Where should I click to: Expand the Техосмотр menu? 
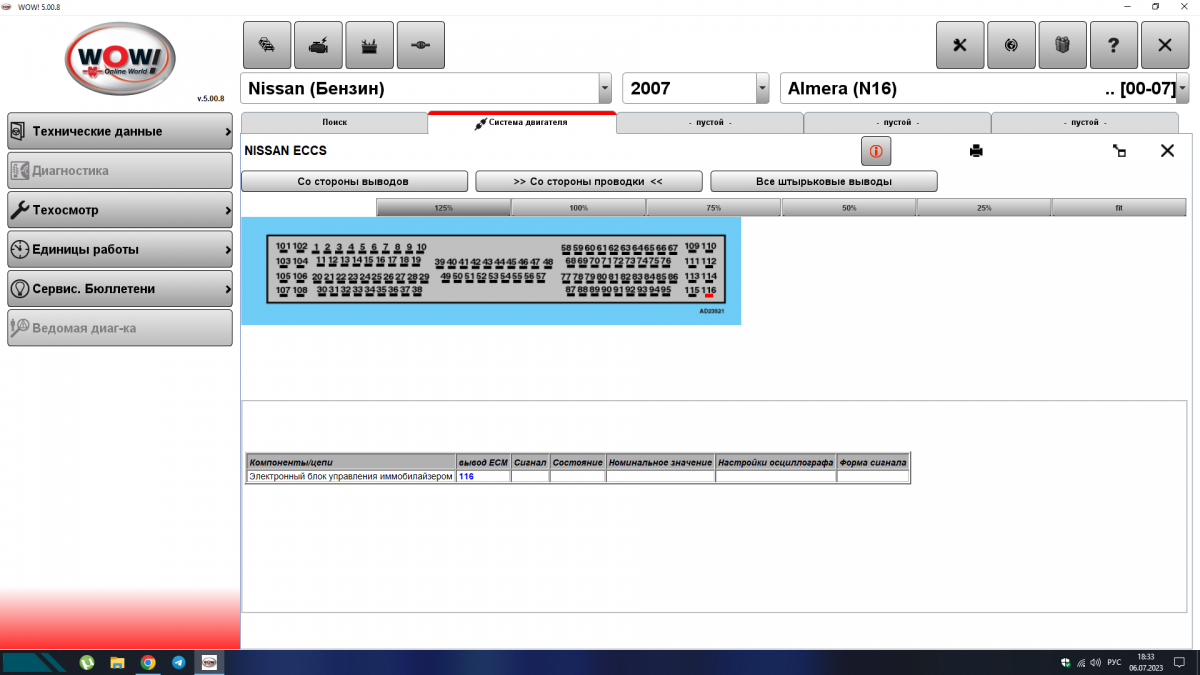[x=120, y=210]
